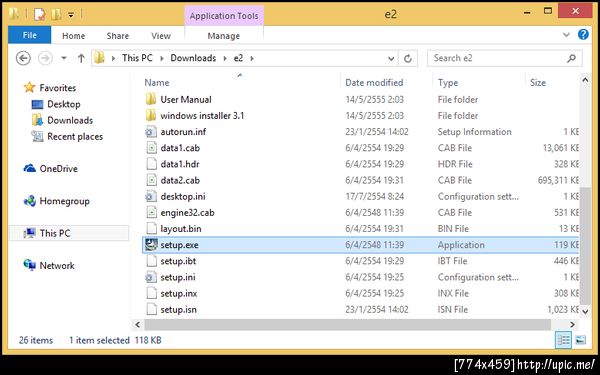
Task: Open Downloads in the navigation pane
Action: click(70, 120)
